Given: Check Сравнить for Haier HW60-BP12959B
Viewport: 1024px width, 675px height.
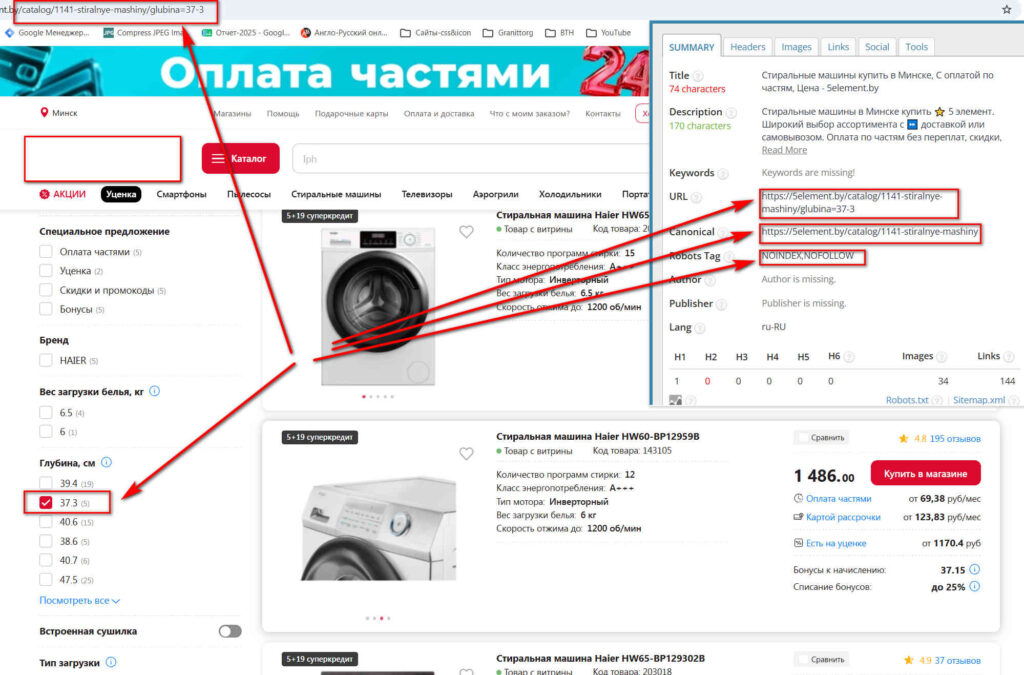Looking at the screenshot, I should click(822, 437).
